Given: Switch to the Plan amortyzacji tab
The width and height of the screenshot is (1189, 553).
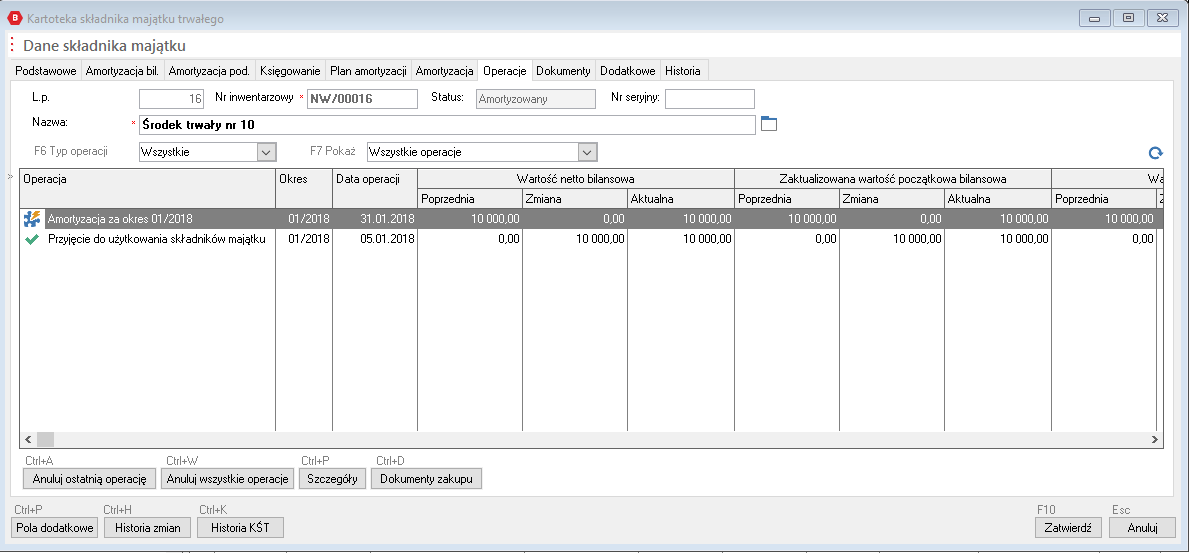Looking at the screenshot, I should pyautogui.click(x=368, y=71).
